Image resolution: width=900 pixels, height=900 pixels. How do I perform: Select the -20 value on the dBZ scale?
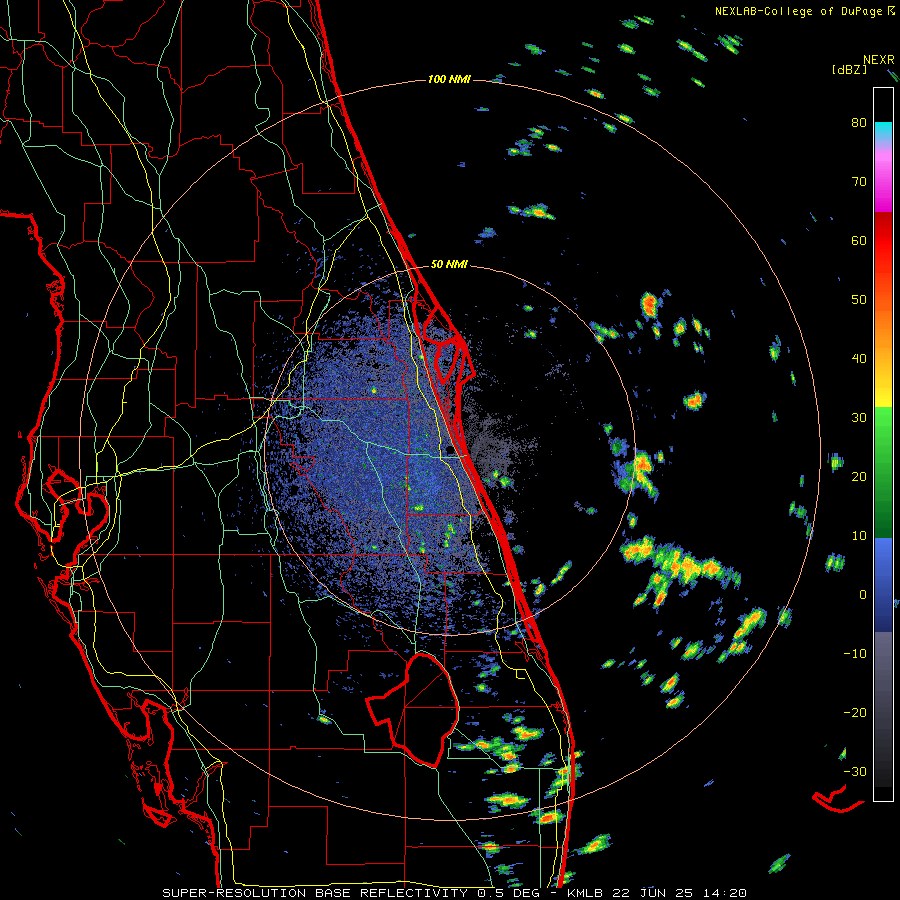(x=855, y=712)
